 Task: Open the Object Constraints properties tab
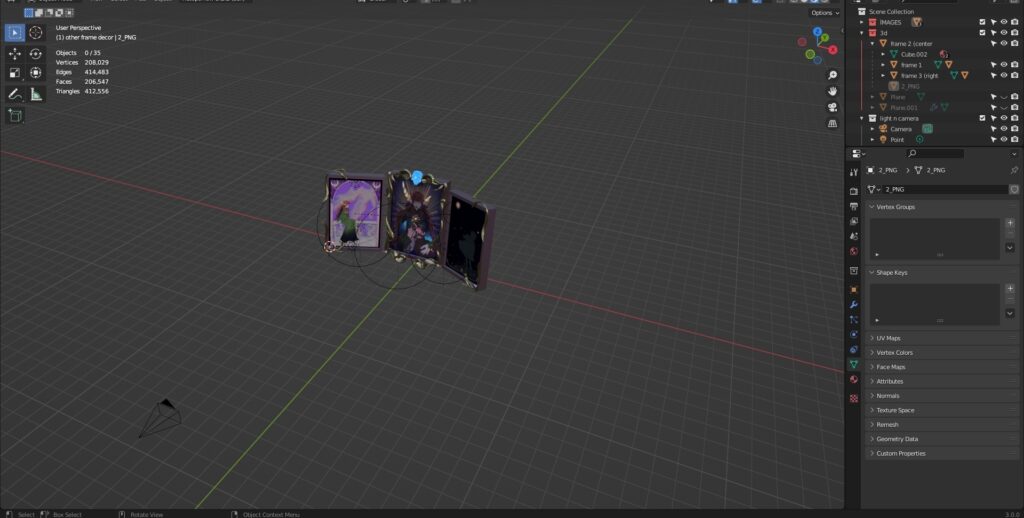pos(854,349)
